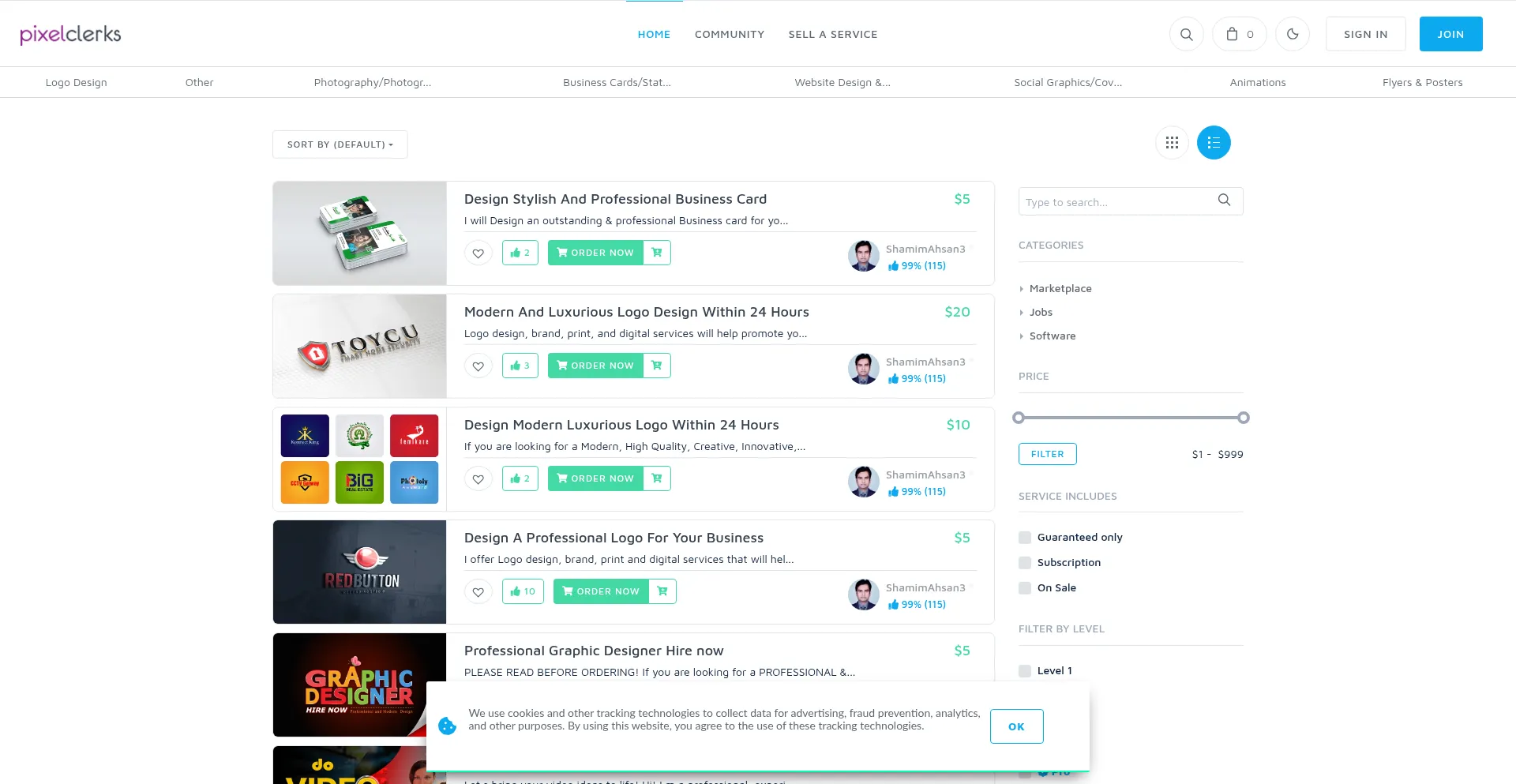1516x784 pixels.
Task: Select the Social Graphics category tab
Action: [x=1068, y=83]
